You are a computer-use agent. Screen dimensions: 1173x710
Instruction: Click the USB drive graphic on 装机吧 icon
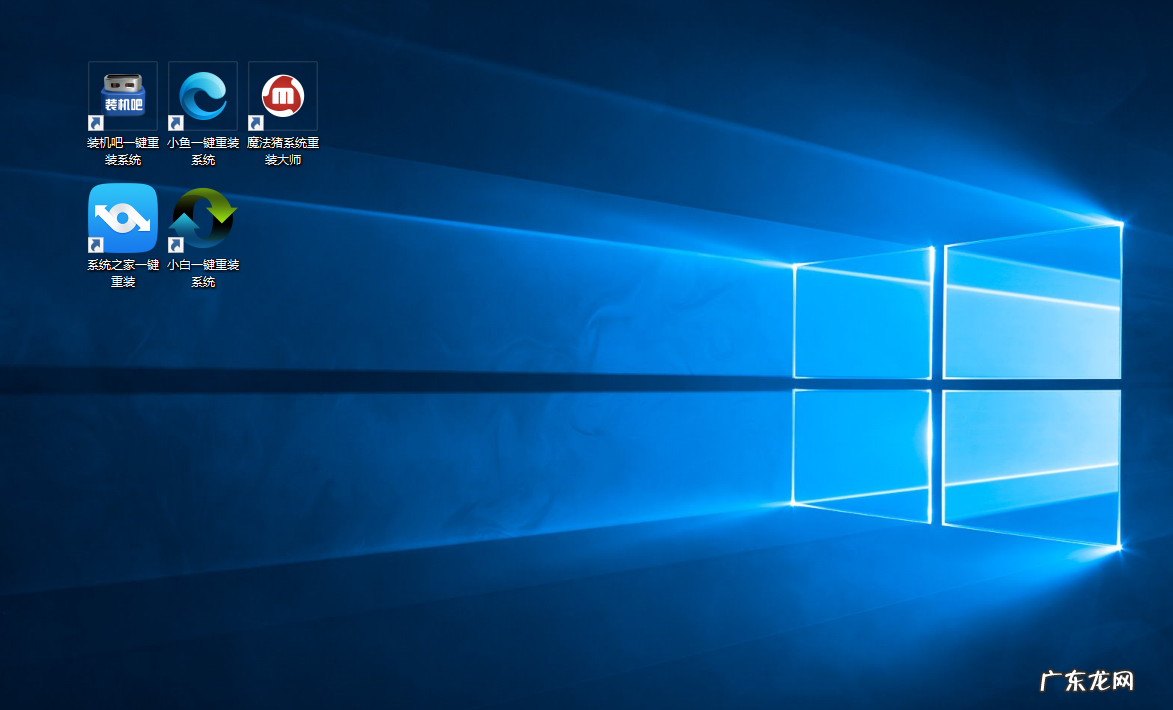click(x=122, y=88)
